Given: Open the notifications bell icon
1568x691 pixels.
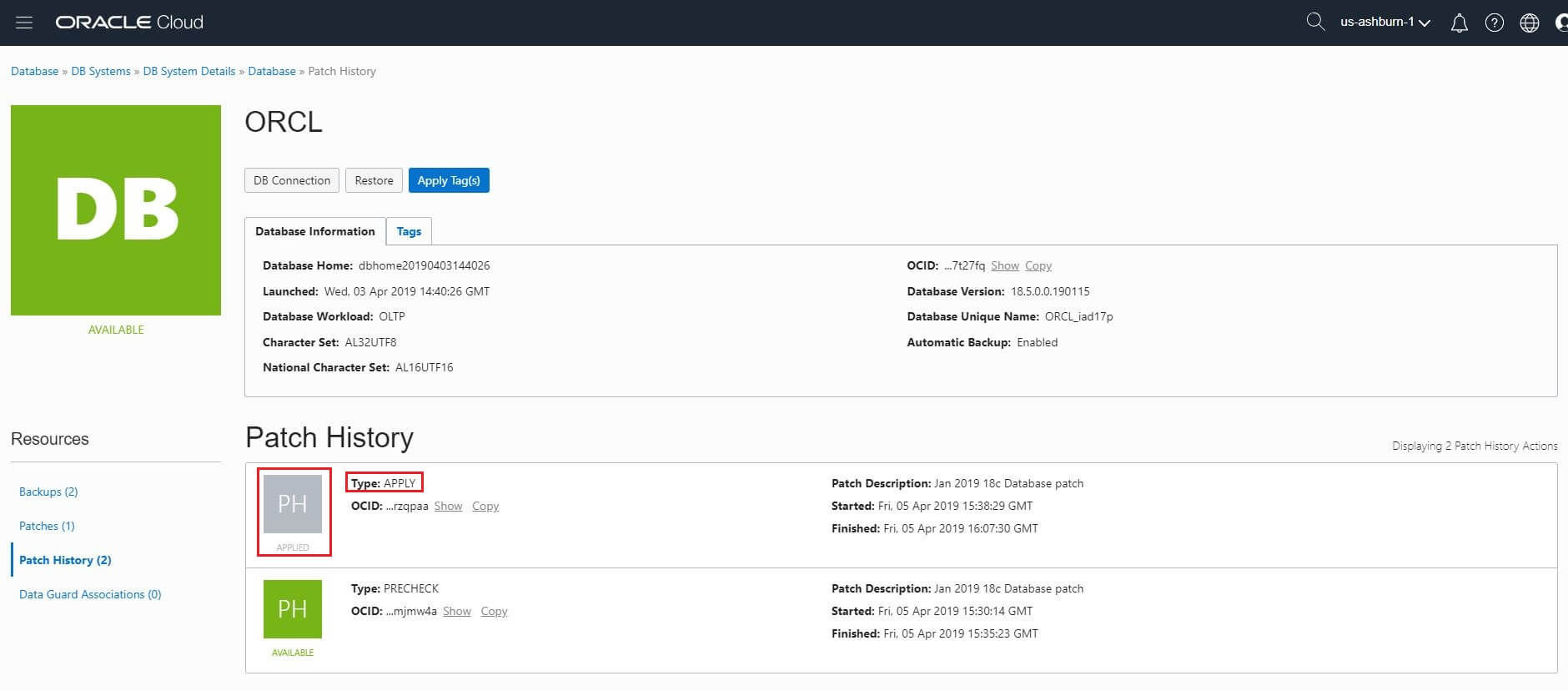Looking at the screenshot, I should pyautogui.click(x=1459, y=23).
